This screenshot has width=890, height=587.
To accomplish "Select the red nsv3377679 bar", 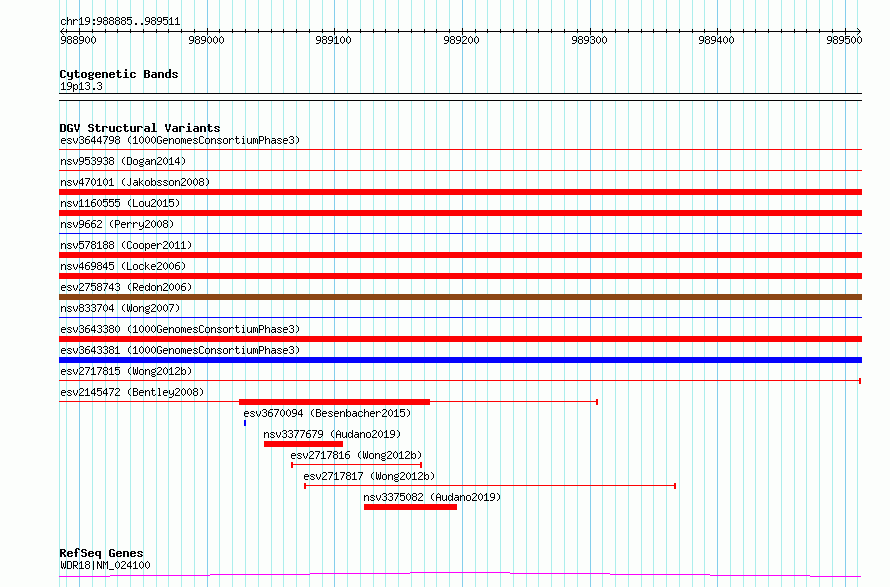I will 303,444.
